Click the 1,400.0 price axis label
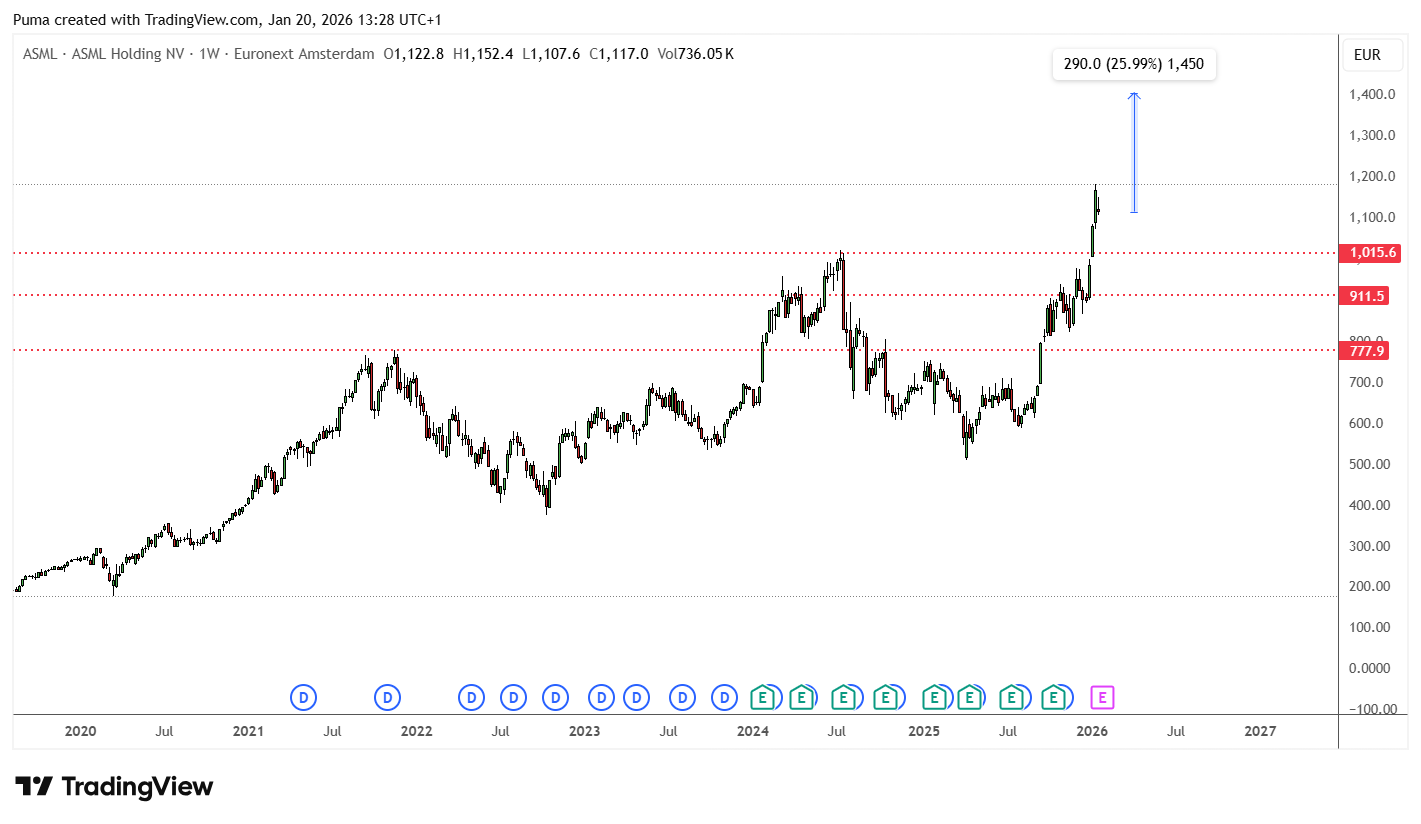 pyautogui.click(x=1372, y=94)
